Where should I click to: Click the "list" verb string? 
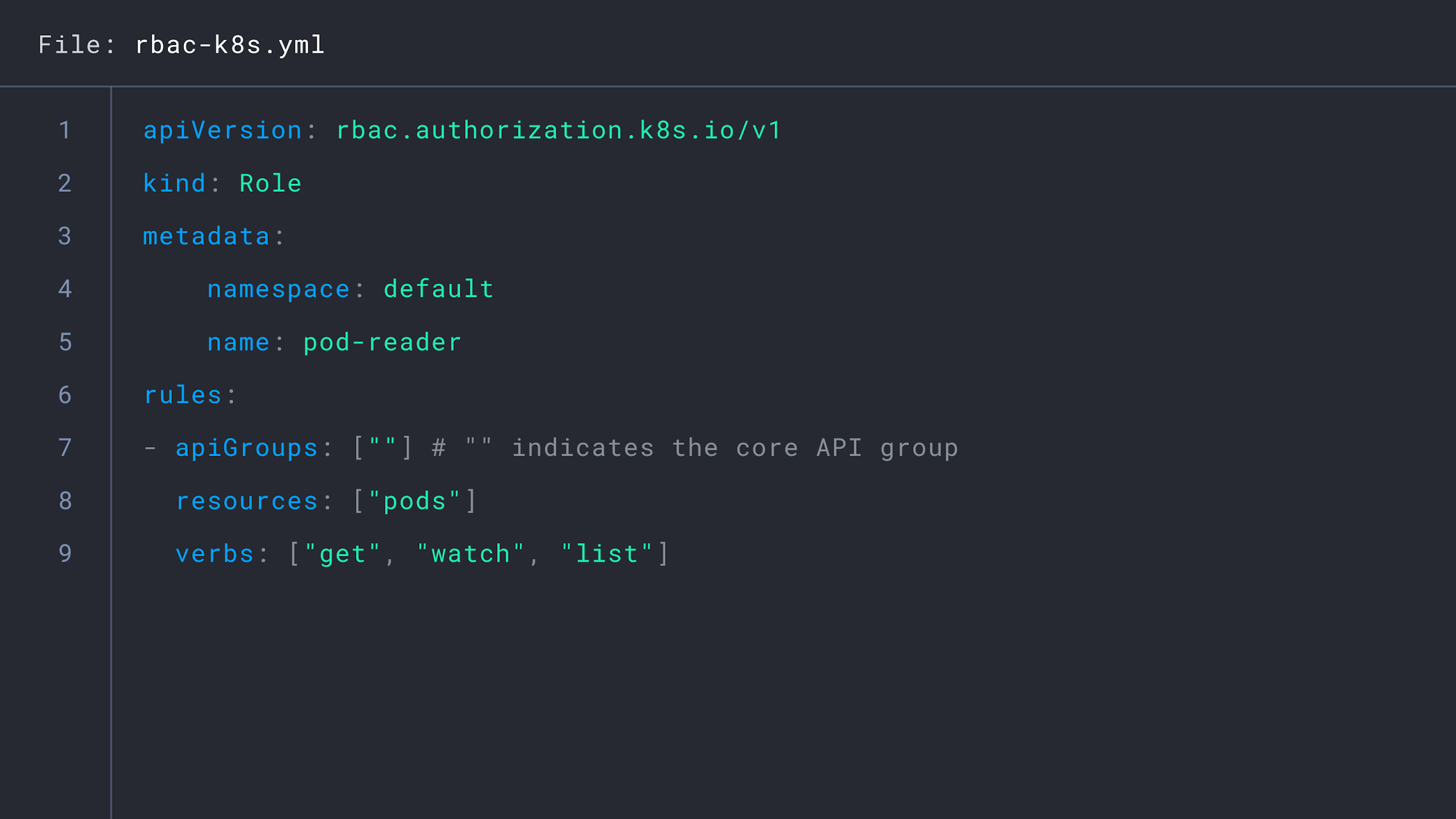(607, 553)
